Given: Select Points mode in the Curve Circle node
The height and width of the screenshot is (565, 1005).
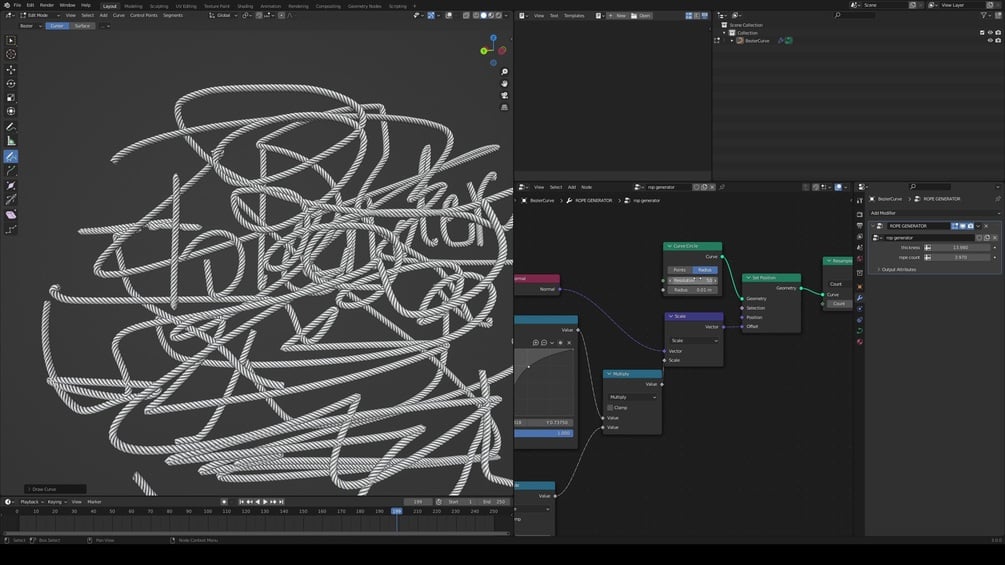Looking at the screenshot, I should pos(679,270).
